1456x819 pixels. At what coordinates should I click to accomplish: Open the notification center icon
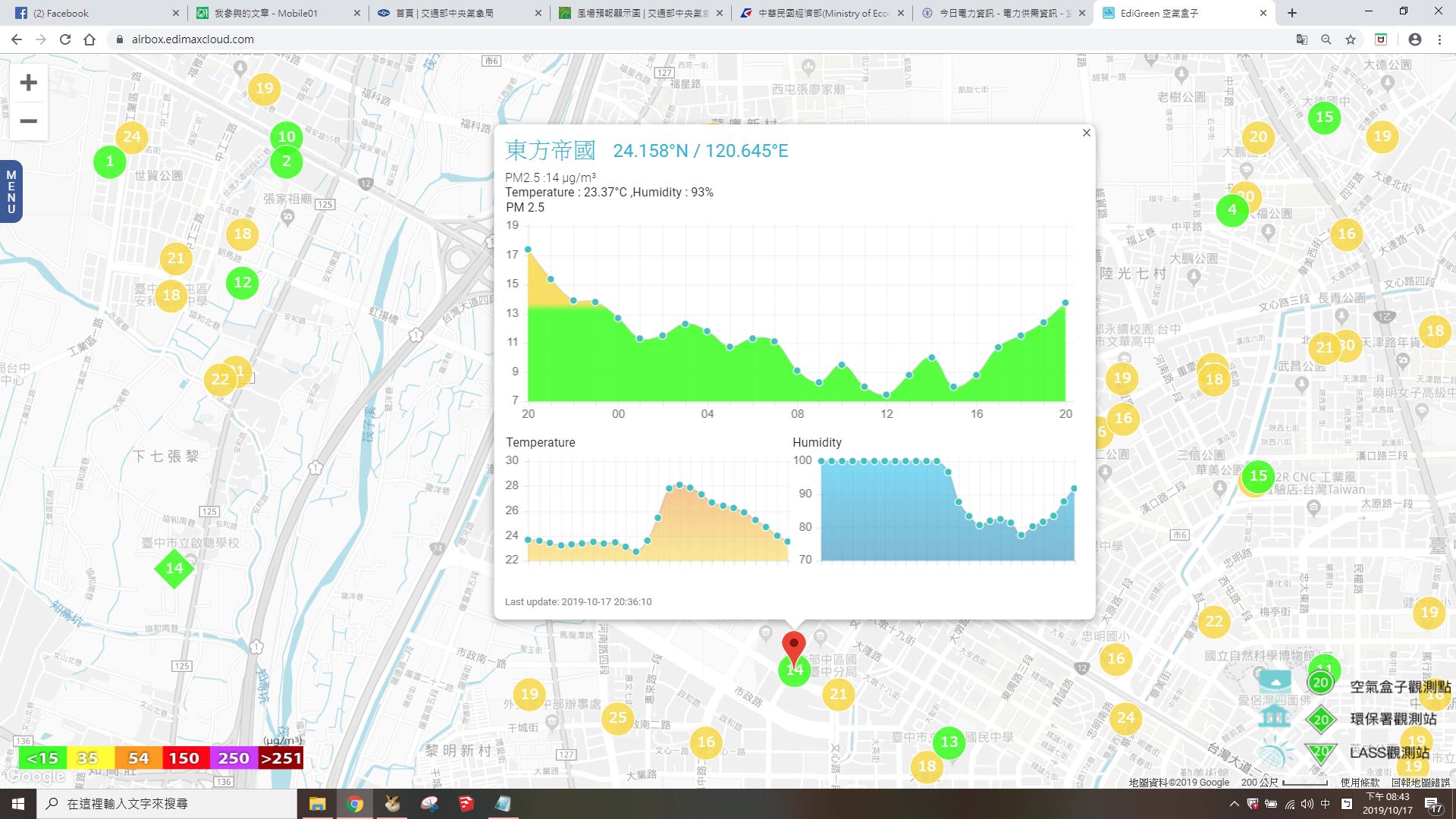pos(1432,804)
